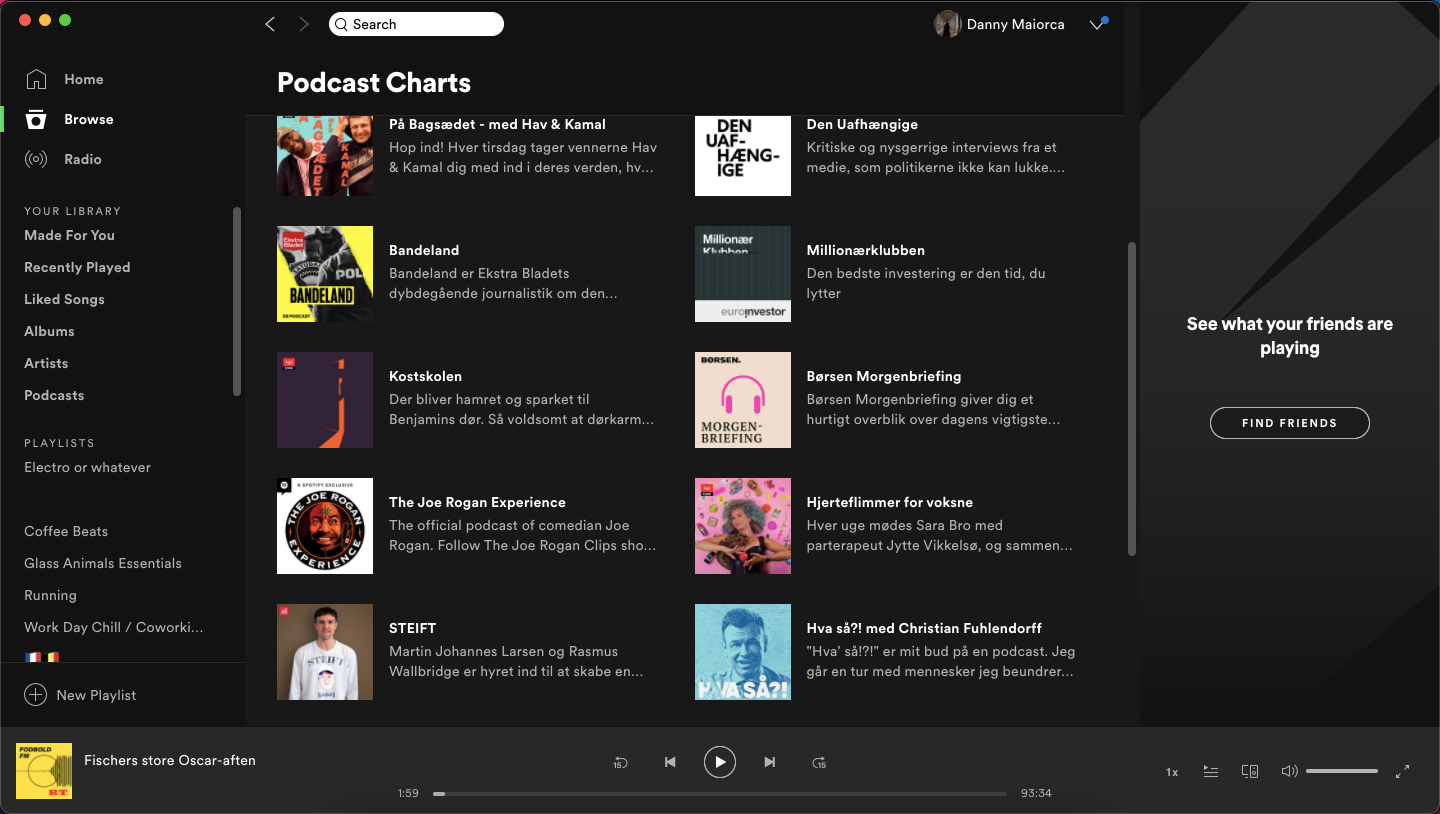Click the Danny Maiorca username

[1015, 24]
